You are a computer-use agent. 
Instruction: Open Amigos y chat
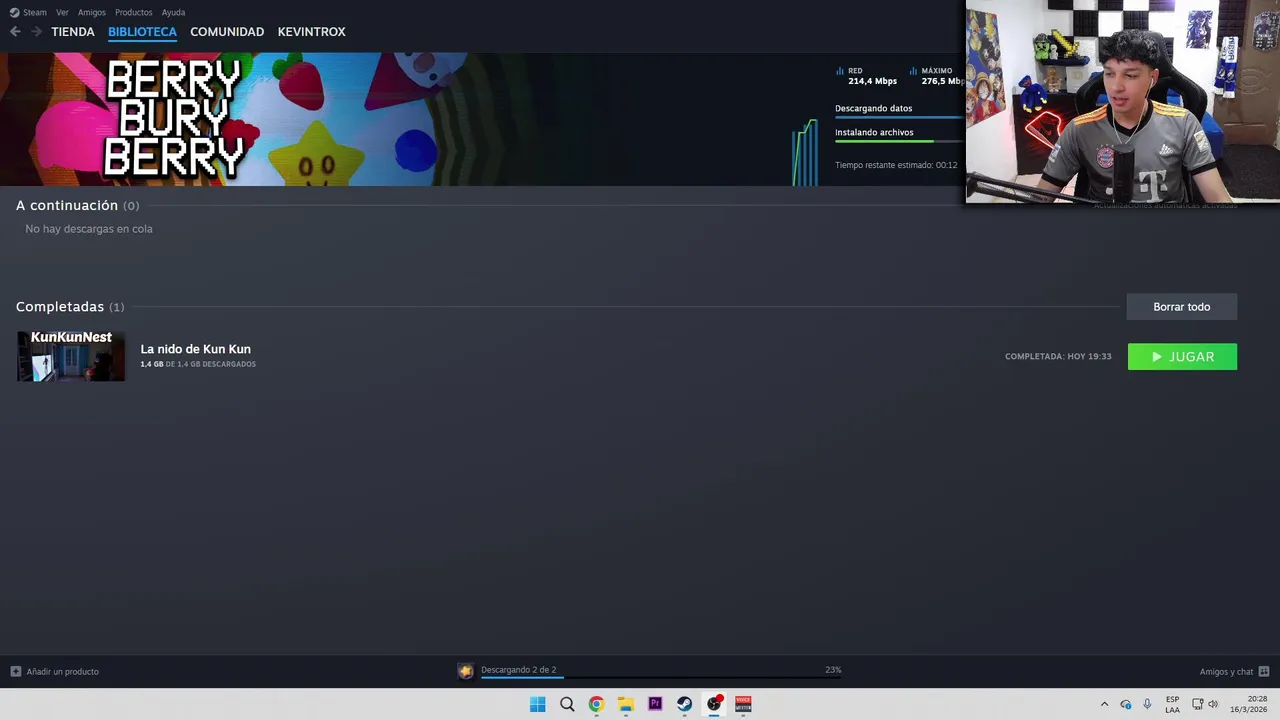(1226, 672)
